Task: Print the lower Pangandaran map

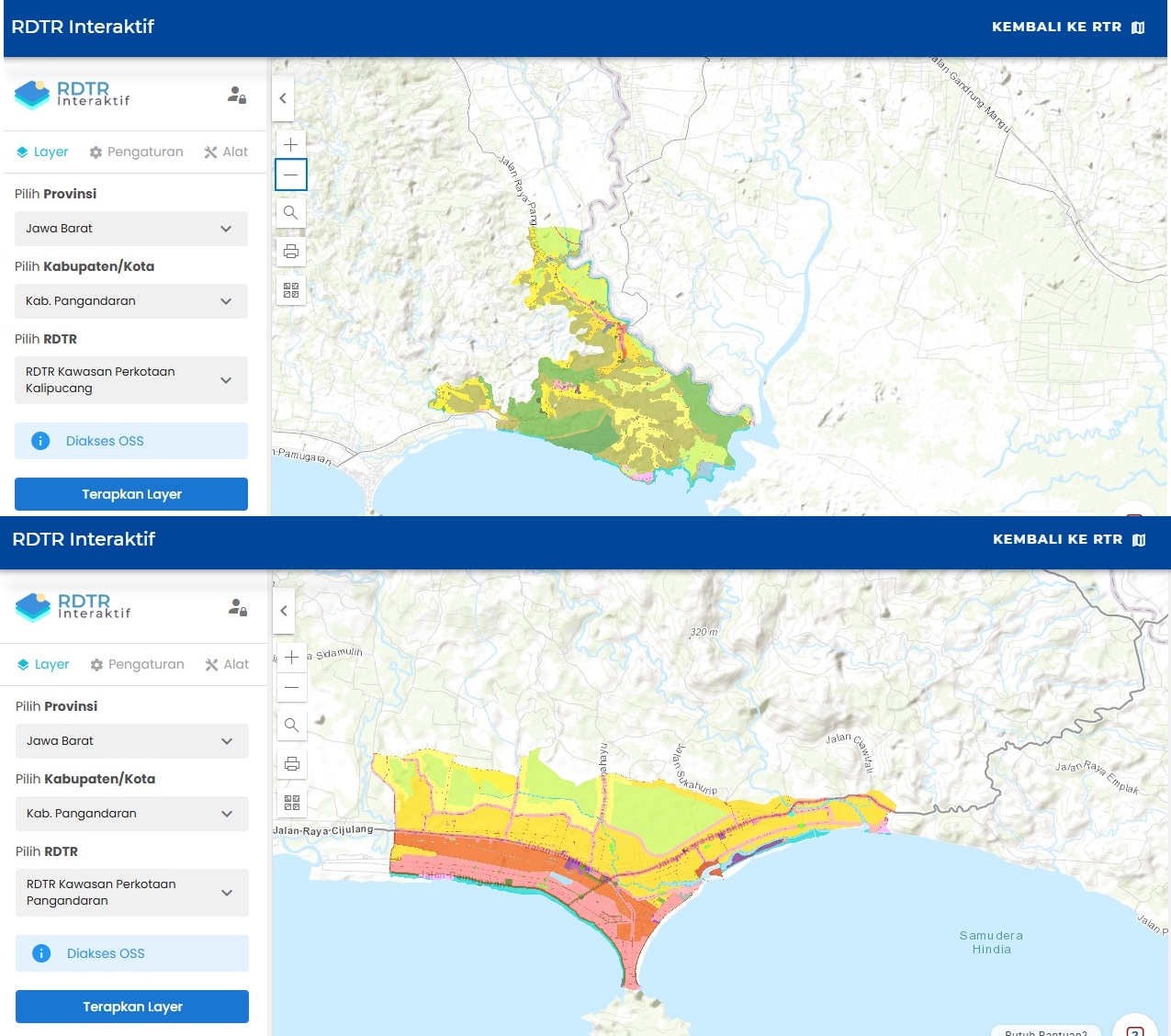Action: click(291, 764)
